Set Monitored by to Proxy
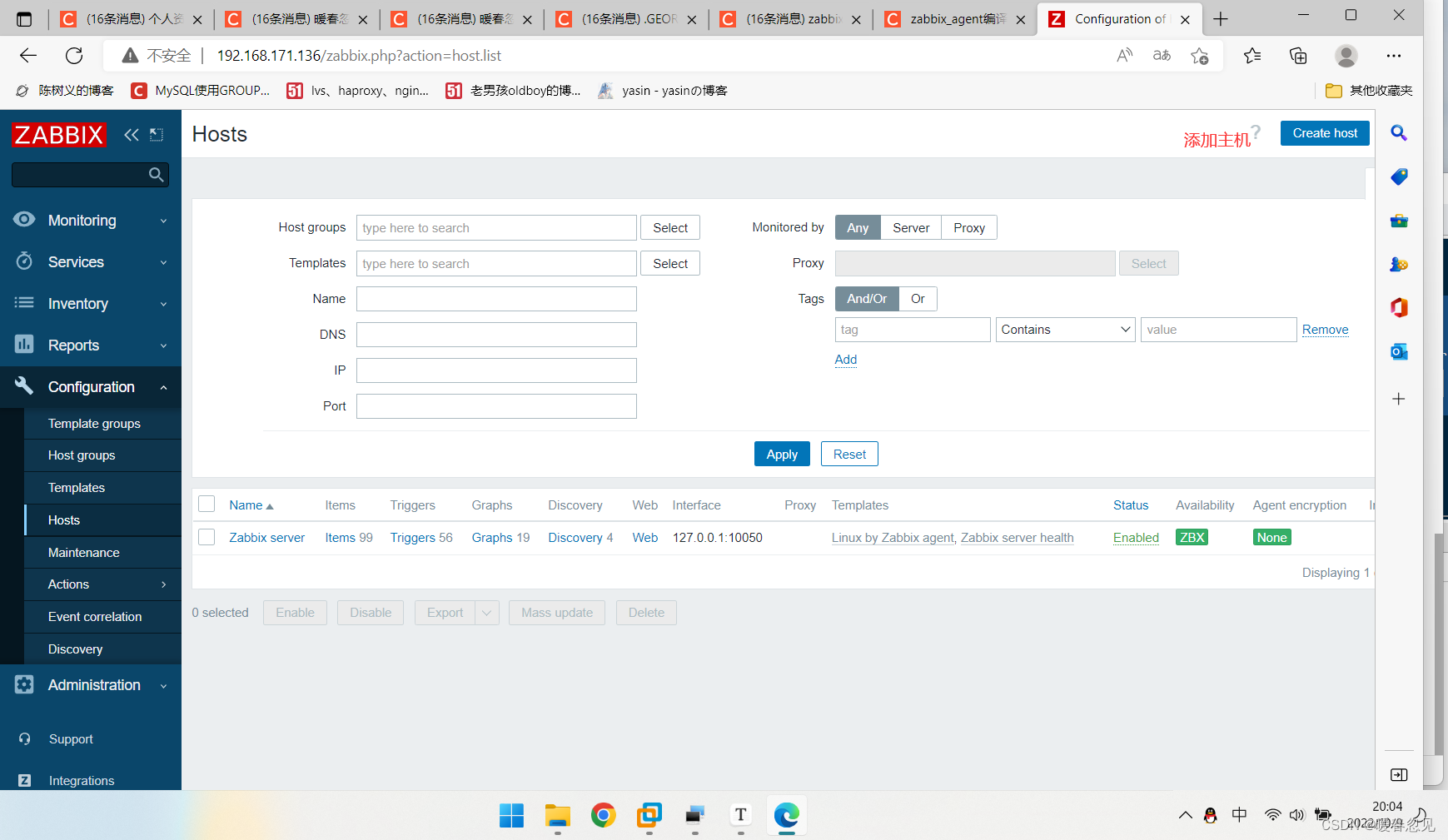Viewport: 1448px width, 840px height. click(969, 227)
